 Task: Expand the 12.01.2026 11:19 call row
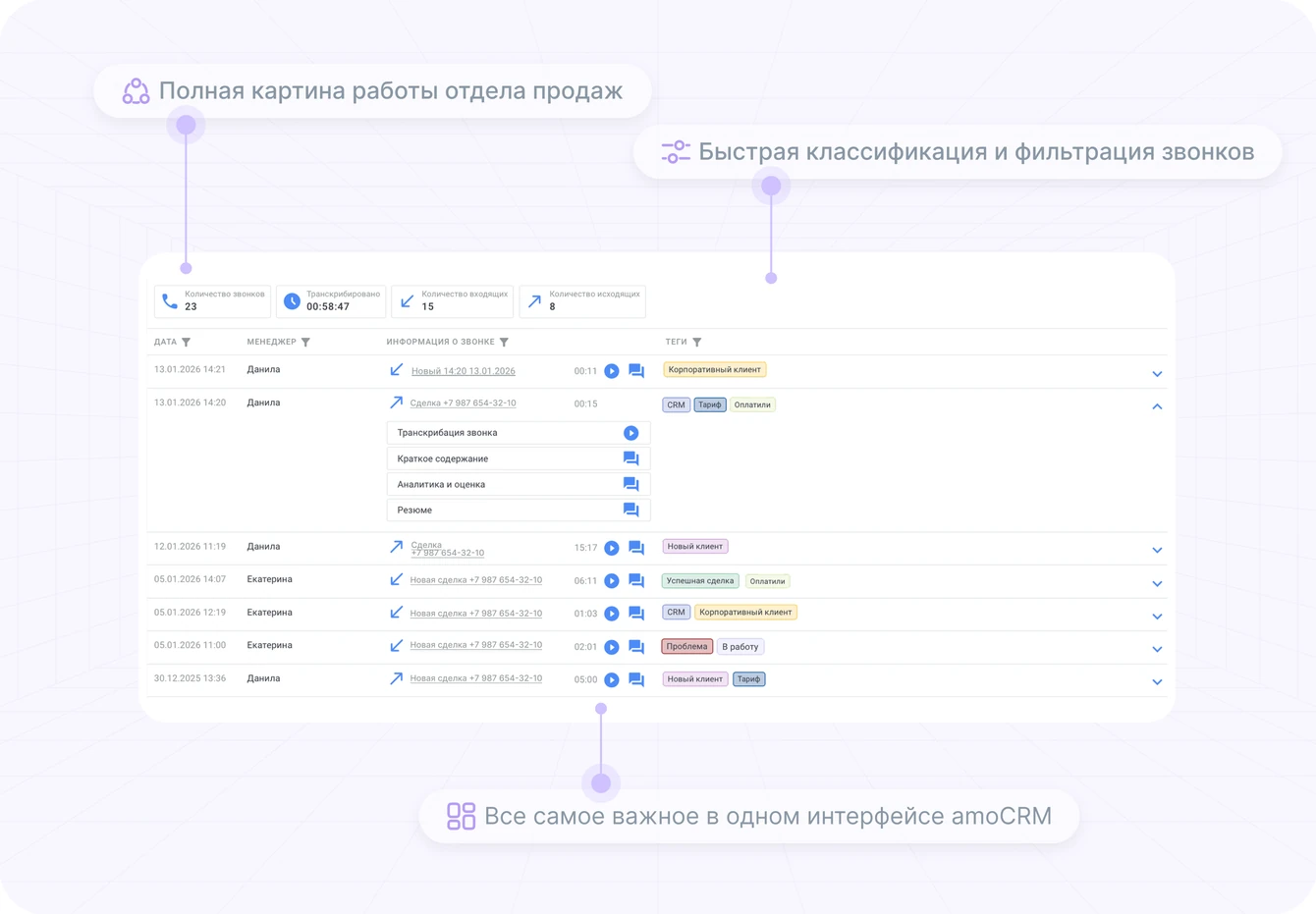tap(1157, 550)
